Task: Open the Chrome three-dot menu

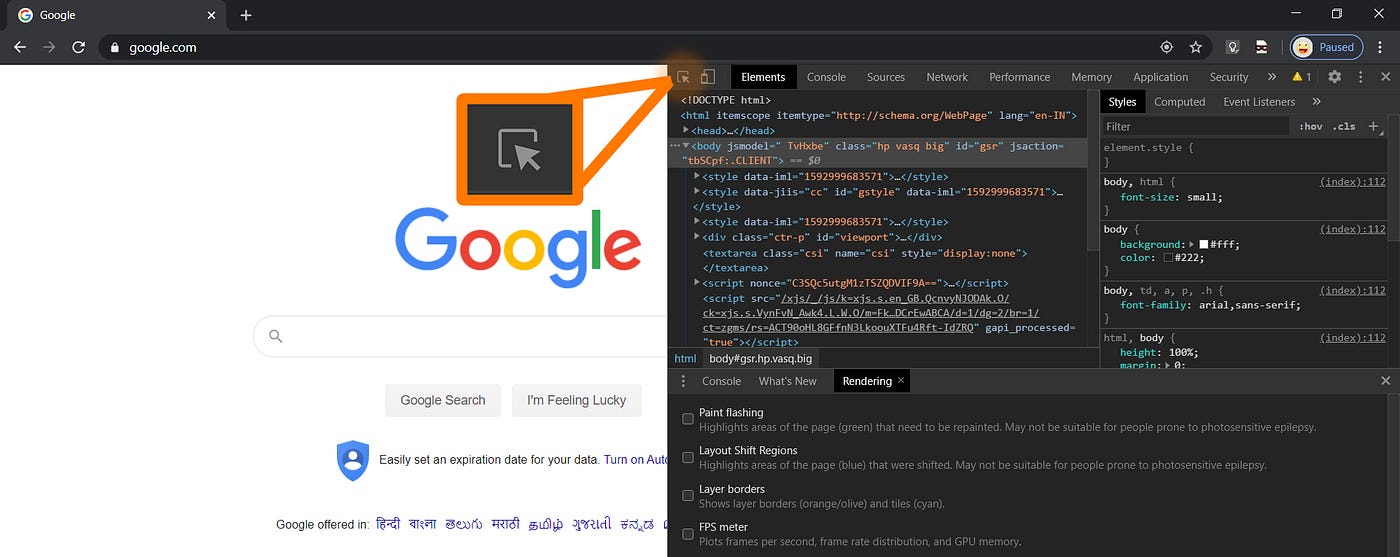Action: (1379, 47)
